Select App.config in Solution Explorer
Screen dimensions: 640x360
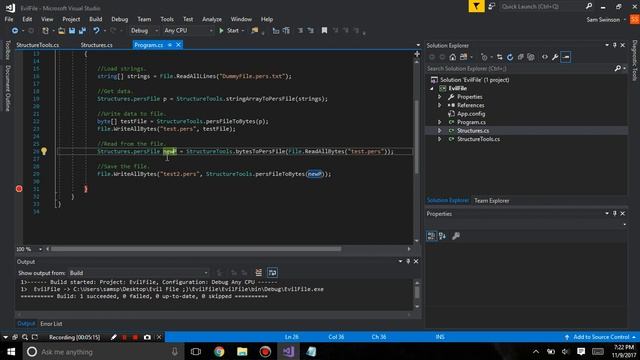point(471,114)
